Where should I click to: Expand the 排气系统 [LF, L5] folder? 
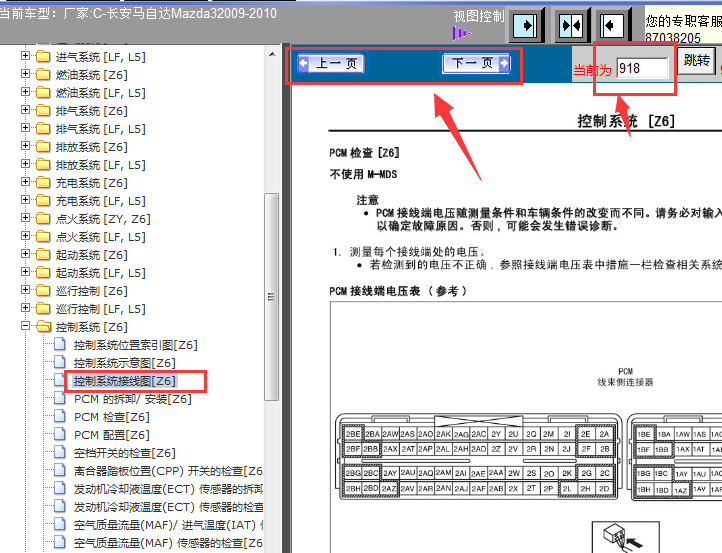25,128
